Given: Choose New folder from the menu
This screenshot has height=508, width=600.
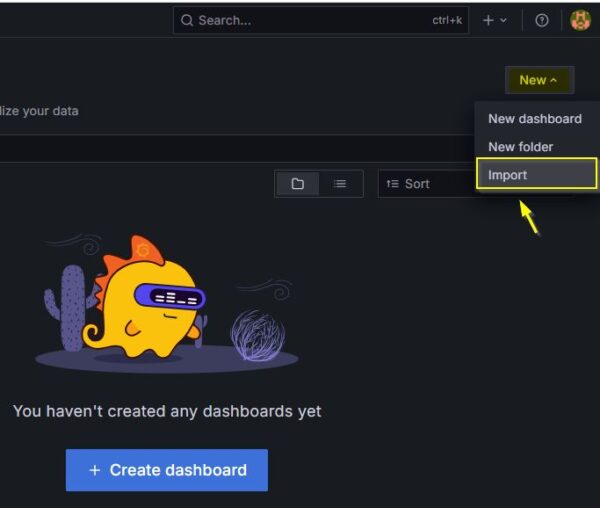Looking at the screenshot, I should tap(520, 147).
